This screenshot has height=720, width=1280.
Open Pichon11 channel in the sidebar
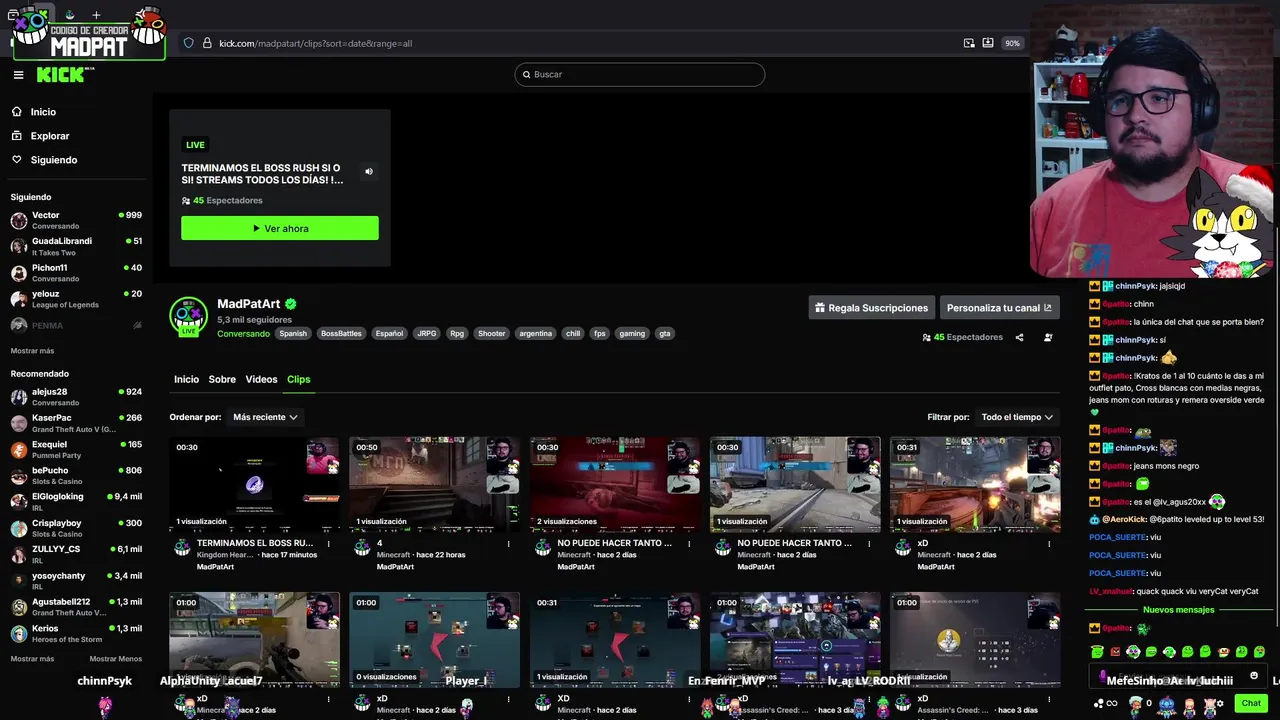(78, 273)
